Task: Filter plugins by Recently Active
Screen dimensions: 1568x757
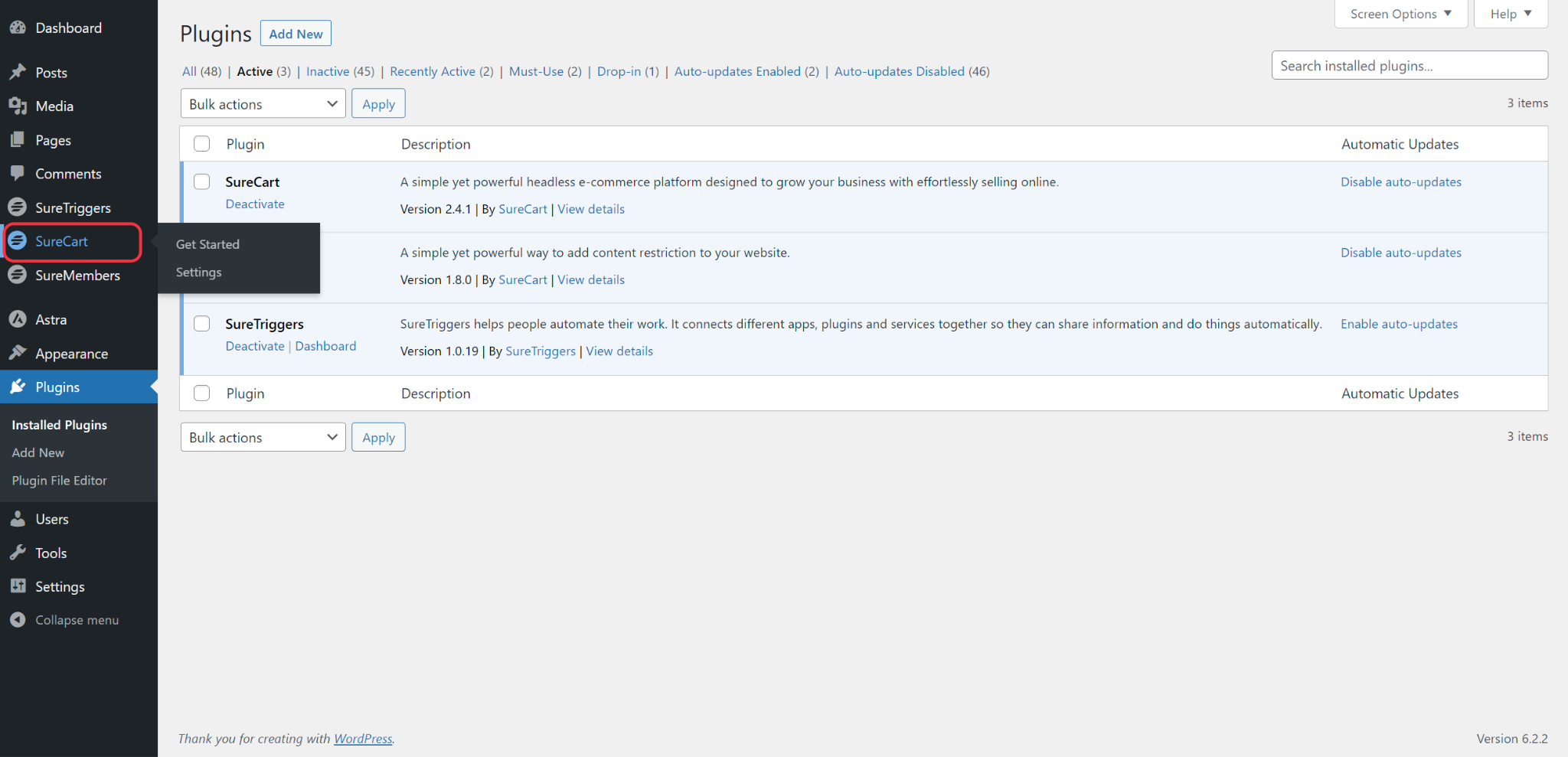Action: [442, 71]
